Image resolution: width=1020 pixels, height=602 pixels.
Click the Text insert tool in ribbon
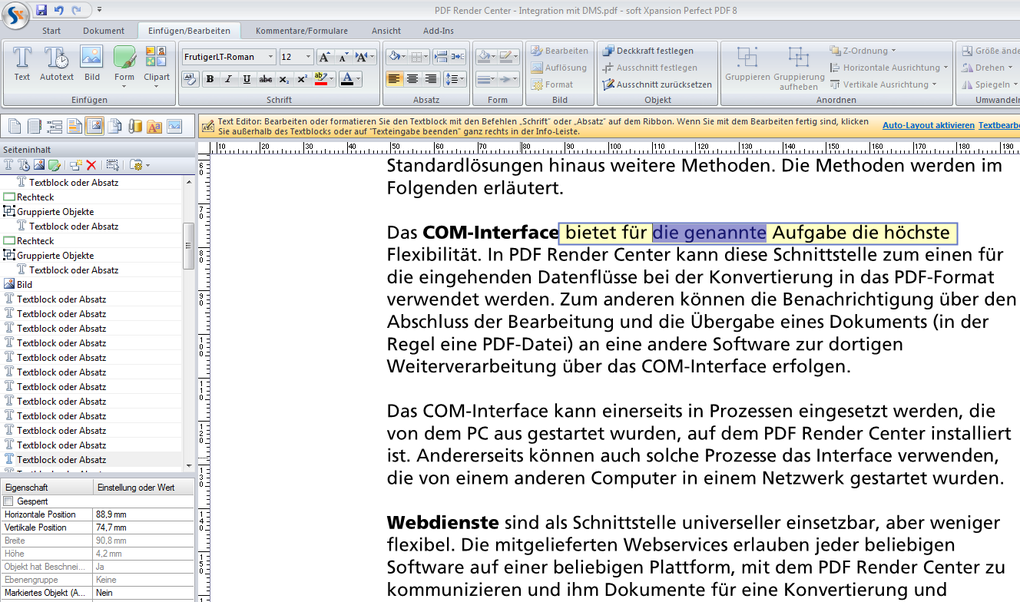point(22,64)
